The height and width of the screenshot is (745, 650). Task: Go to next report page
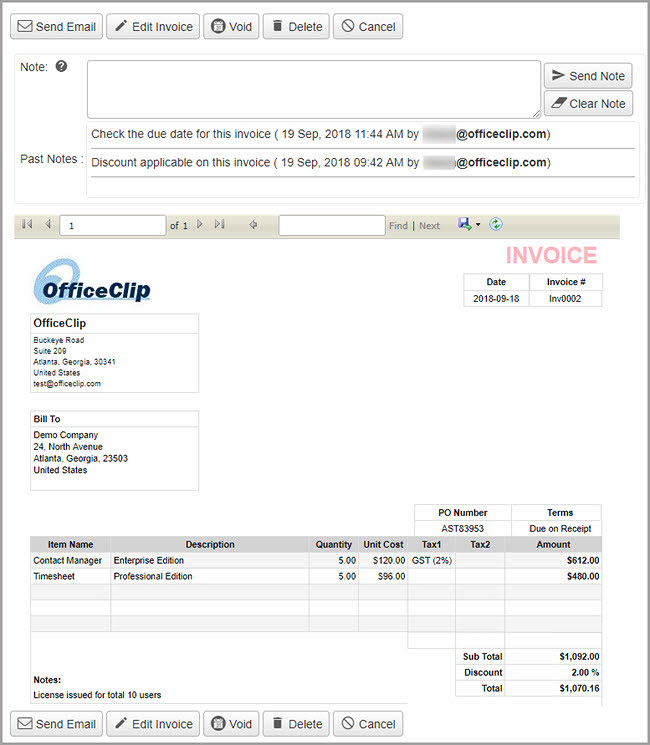pos(200,225)
